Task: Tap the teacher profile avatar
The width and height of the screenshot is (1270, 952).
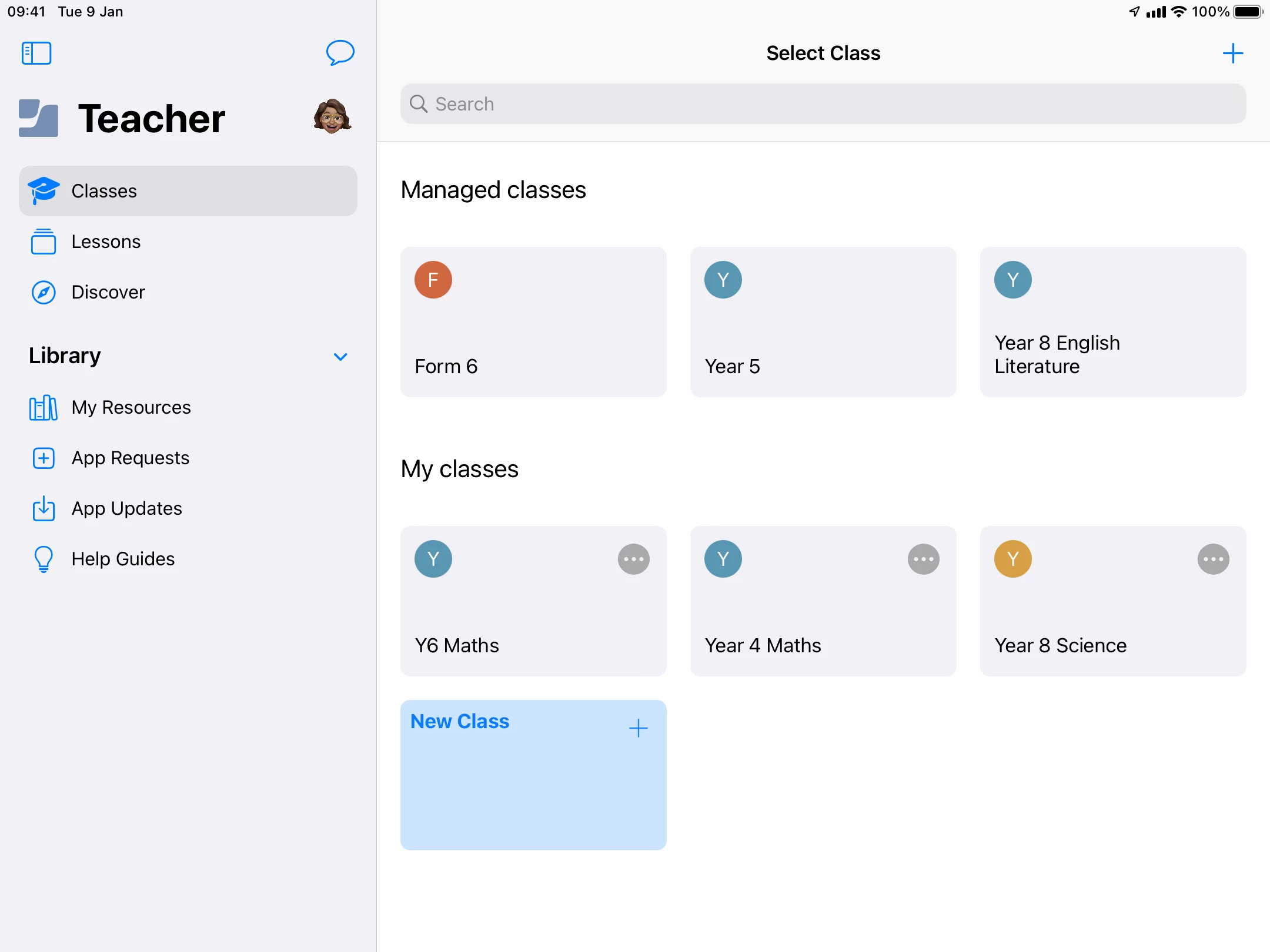Action: 332,116
